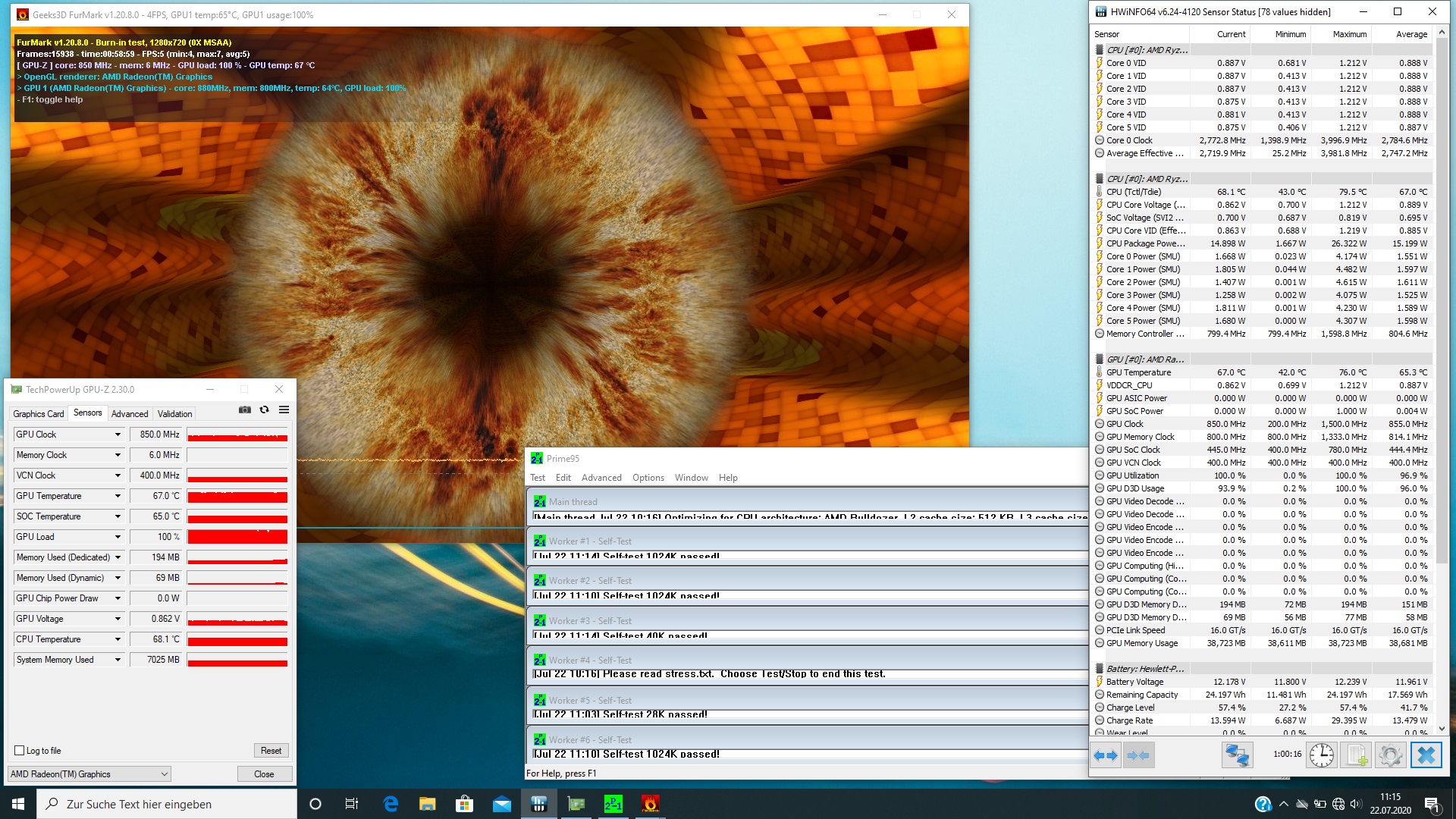The height and width of the screenshot is (819, 1456).
Task: Click GPU-Z refresh icon
Action: pos(264,409)
